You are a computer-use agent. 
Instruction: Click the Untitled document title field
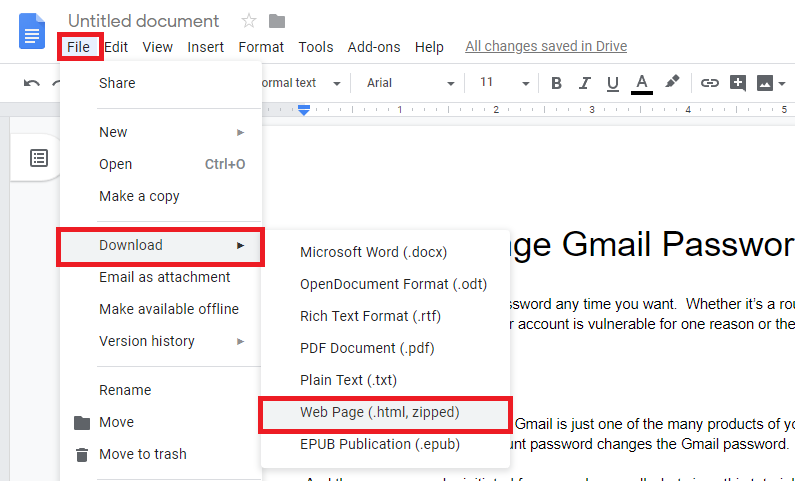144,21
